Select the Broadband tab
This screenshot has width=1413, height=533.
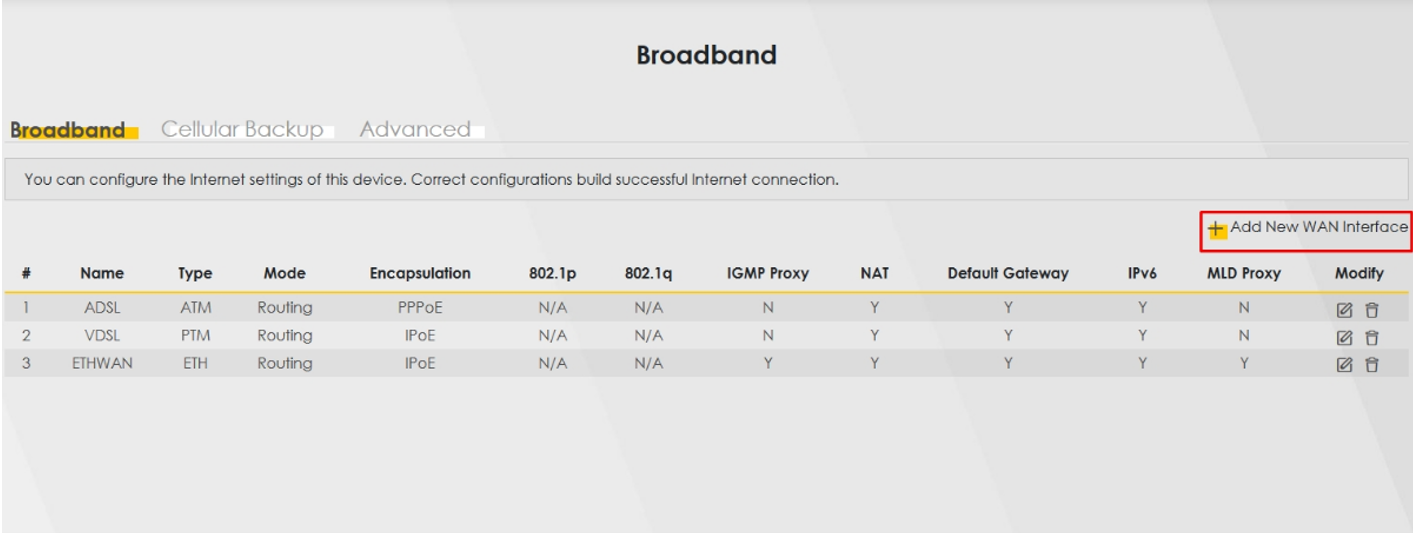(68, 130)
